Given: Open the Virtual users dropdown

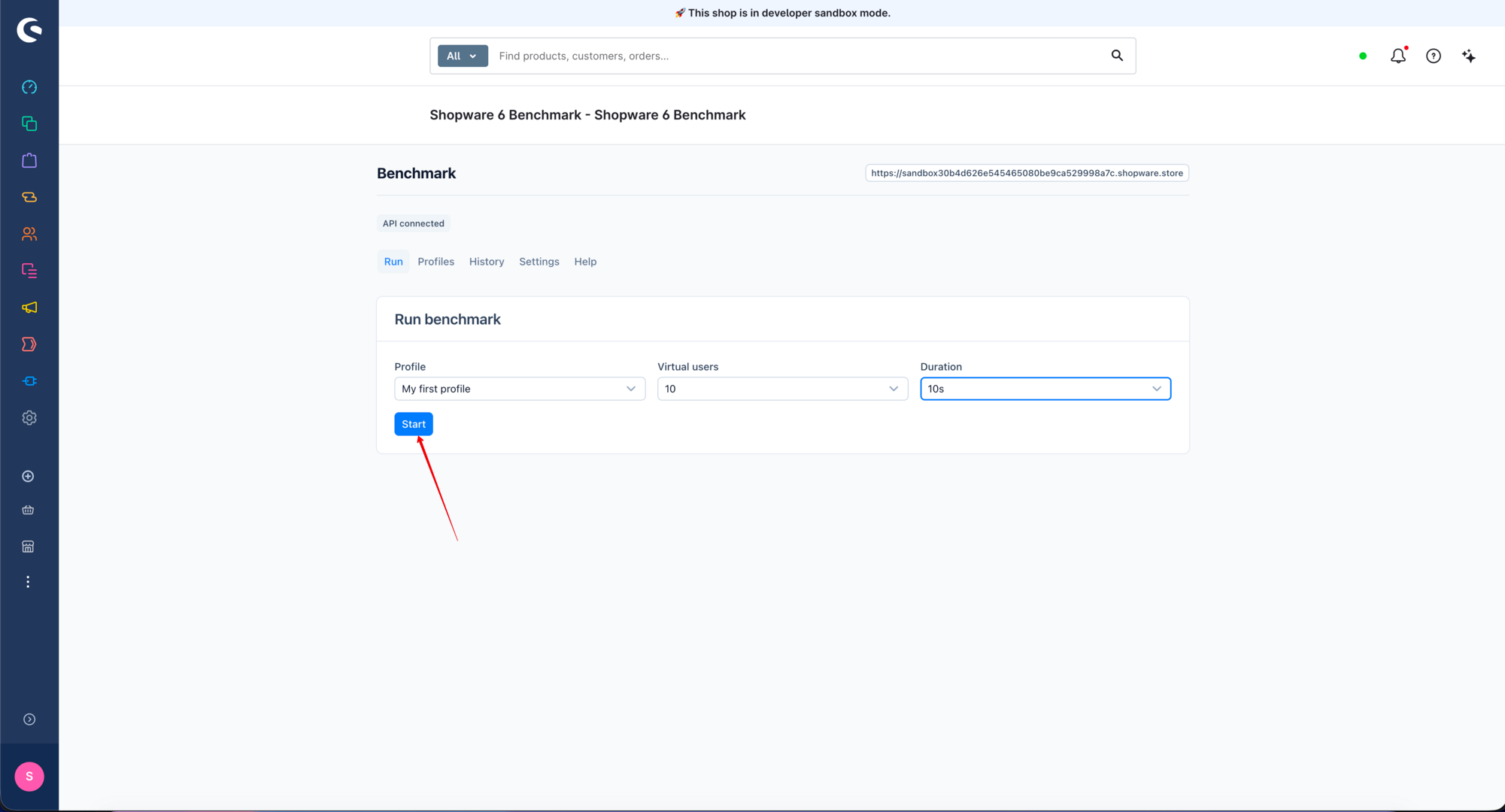Looking at the screenshot, I should [782, 389].
